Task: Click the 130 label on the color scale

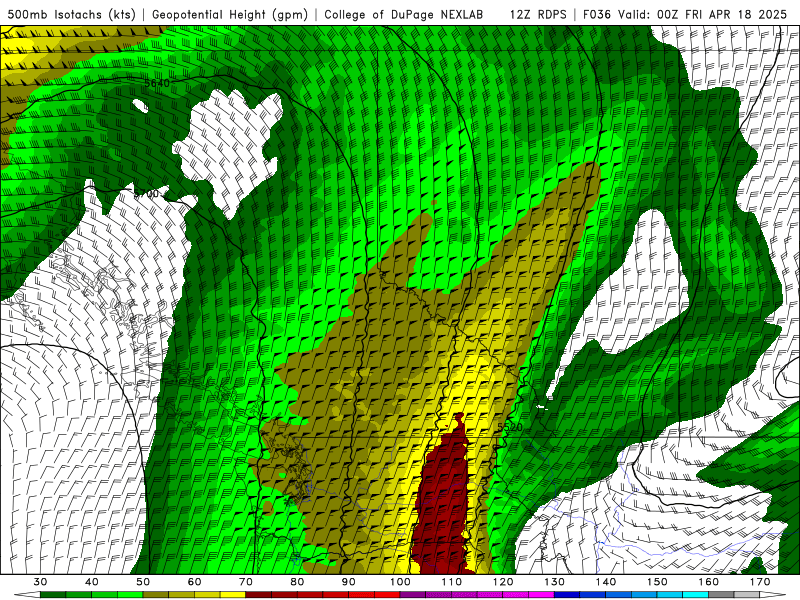Action: (554, 582)
